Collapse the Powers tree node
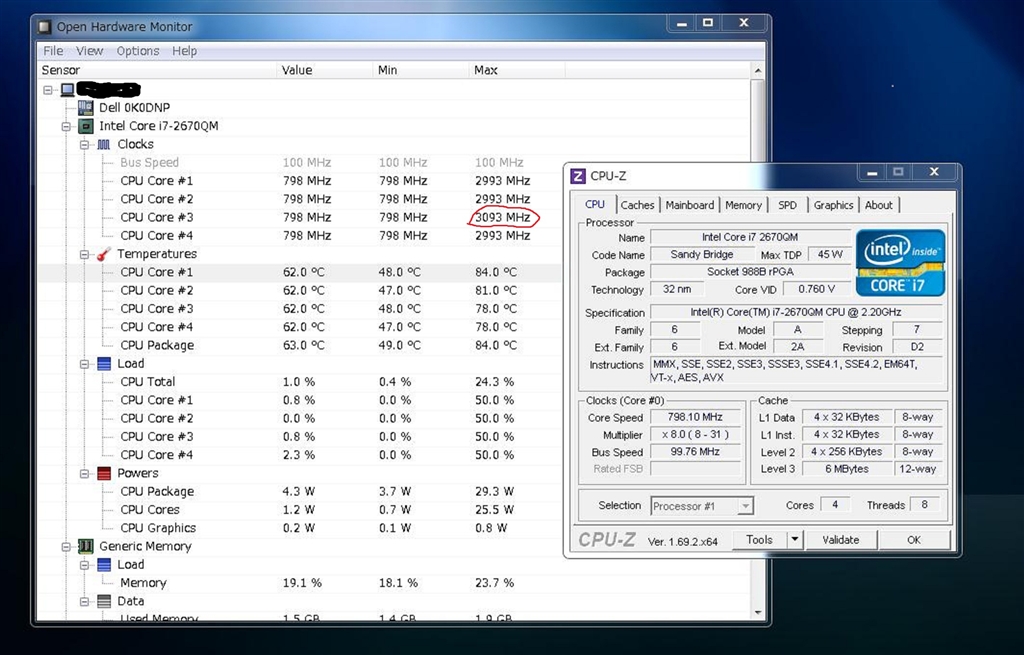 pyautogui.click(x=85, y=473)
